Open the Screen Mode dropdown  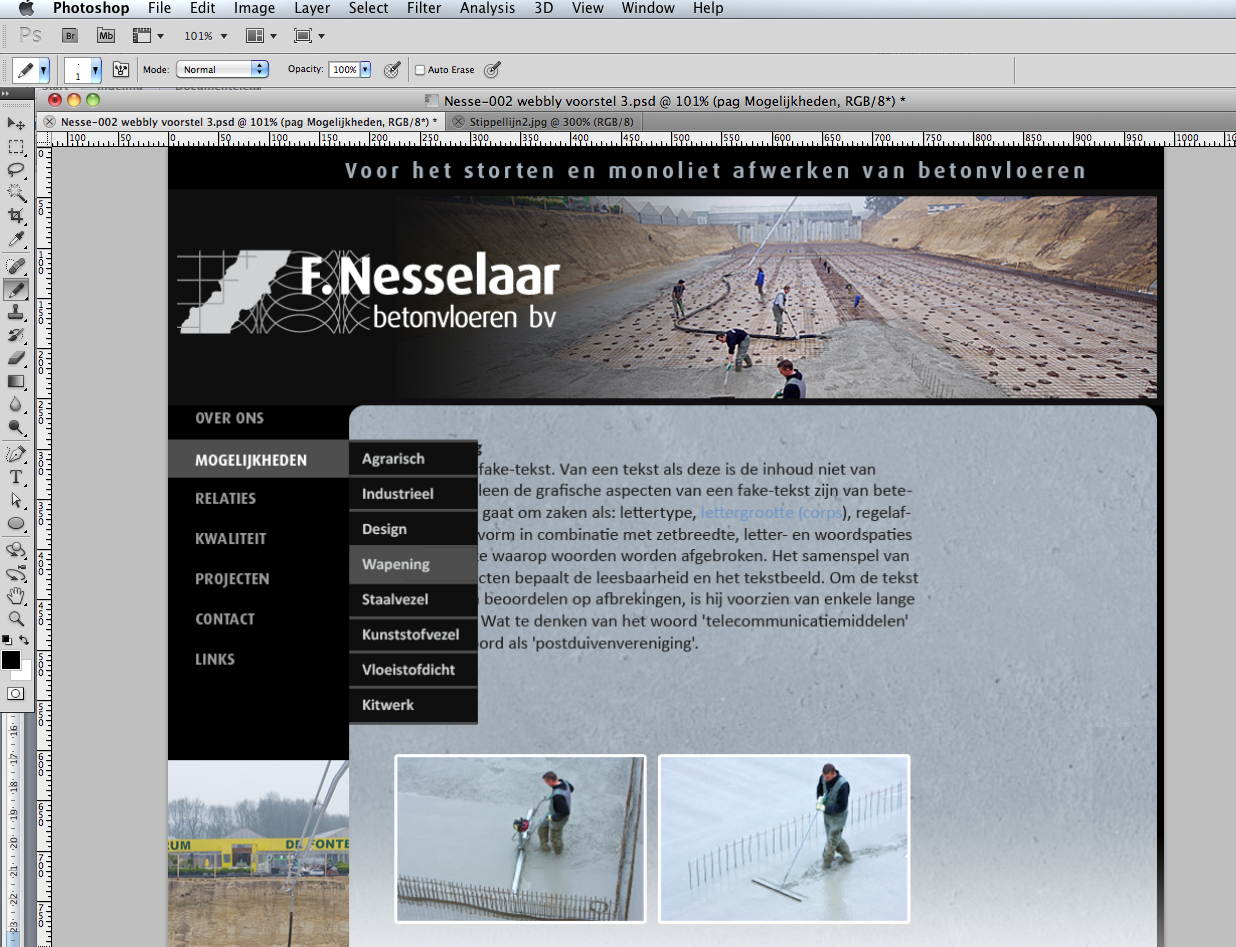coord(310,35)
